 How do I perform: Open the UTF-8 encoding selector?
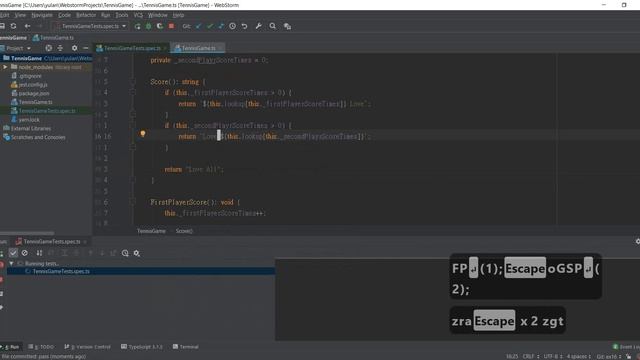point(553,357)
